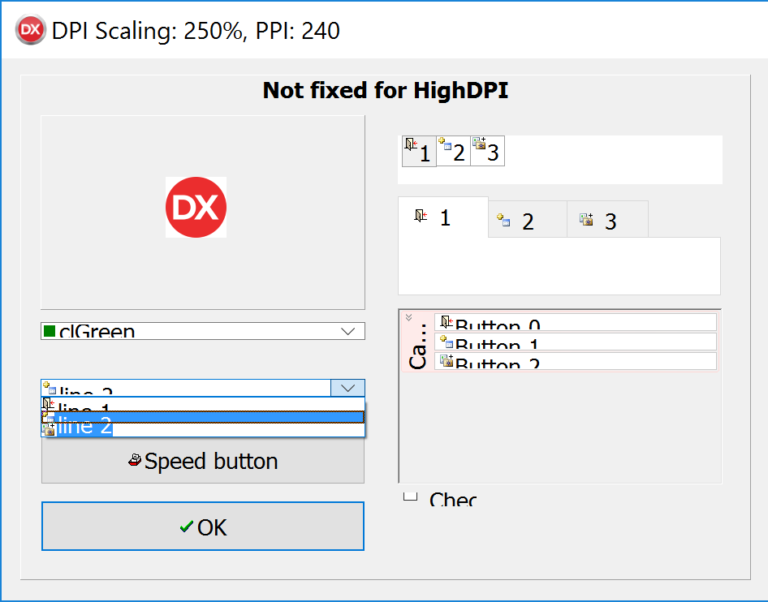Collapse the line 2 combo box arrow
The width and height of the screenshot is (768, 602).
pyautogui.click(x=348, y=388)
